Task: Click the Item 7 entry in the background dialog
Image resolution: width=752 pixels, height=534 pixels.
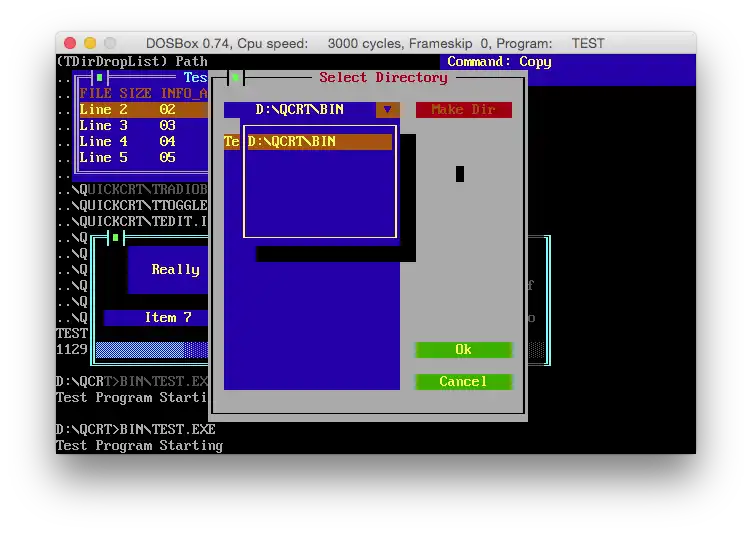Action: coord(156,318)
